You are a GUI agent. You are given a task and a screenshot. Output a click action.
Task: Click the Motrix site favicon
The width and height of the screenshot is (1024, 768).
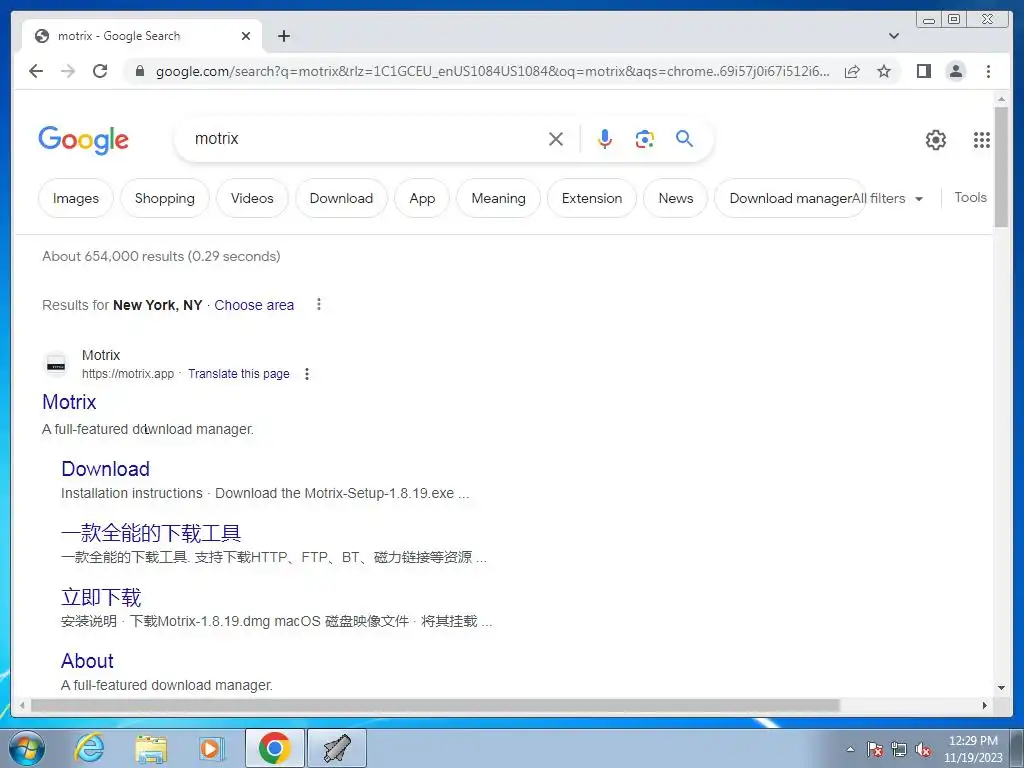tap(56, 365)
